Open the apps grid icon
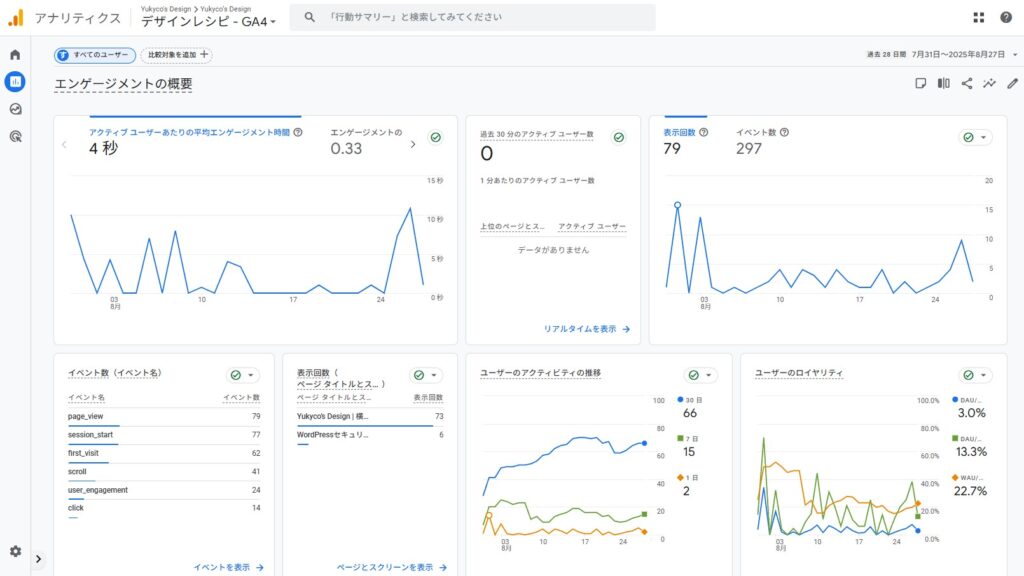This screenshot has width=1024, height=576. [x=978, y=18]
